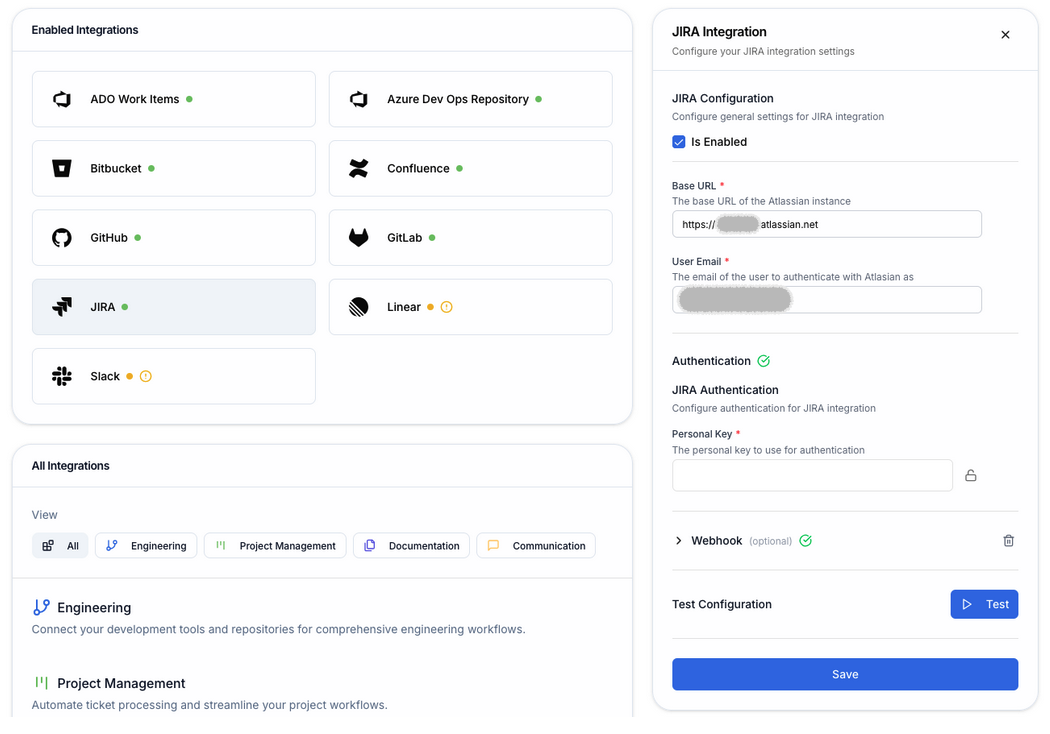Click the 'JIRA Authentication' heading text
Viewport: 1050px width, 734px height.
(x=725, y=390)
